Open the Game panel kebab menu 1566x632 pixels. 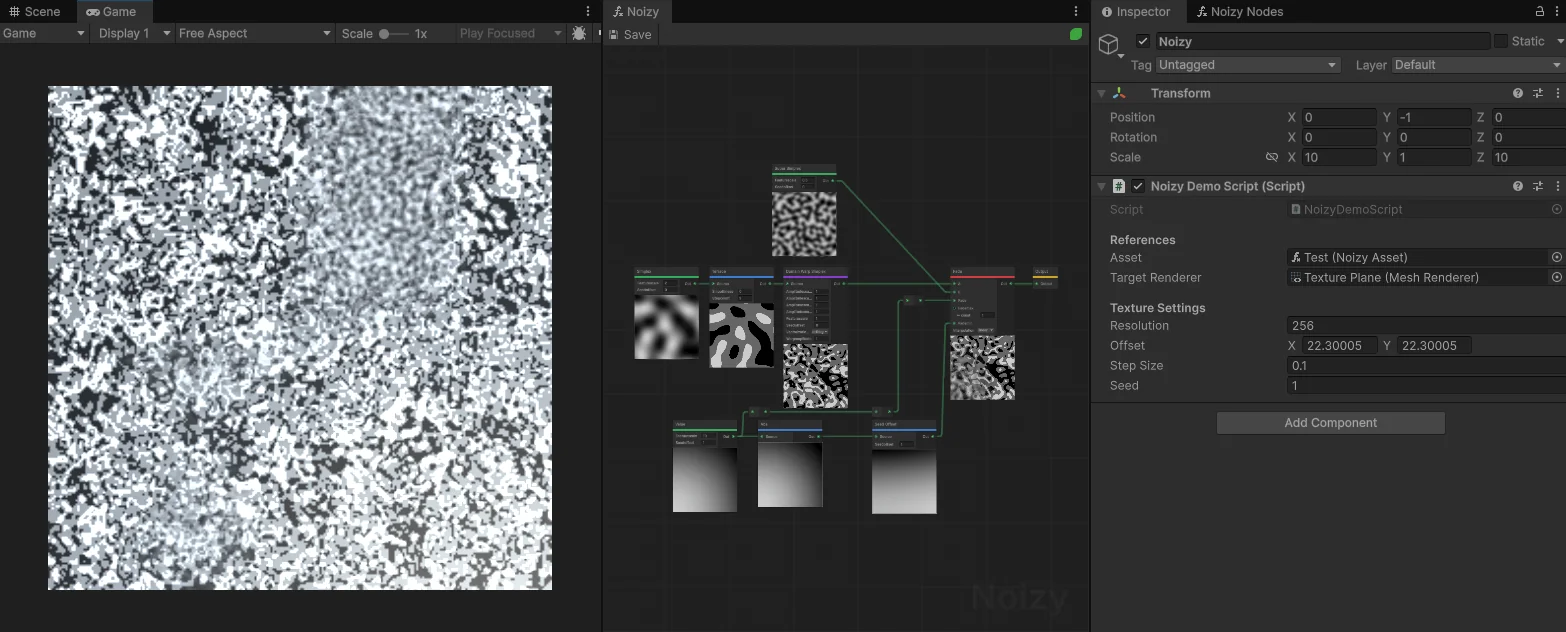(x=588, y=12)
